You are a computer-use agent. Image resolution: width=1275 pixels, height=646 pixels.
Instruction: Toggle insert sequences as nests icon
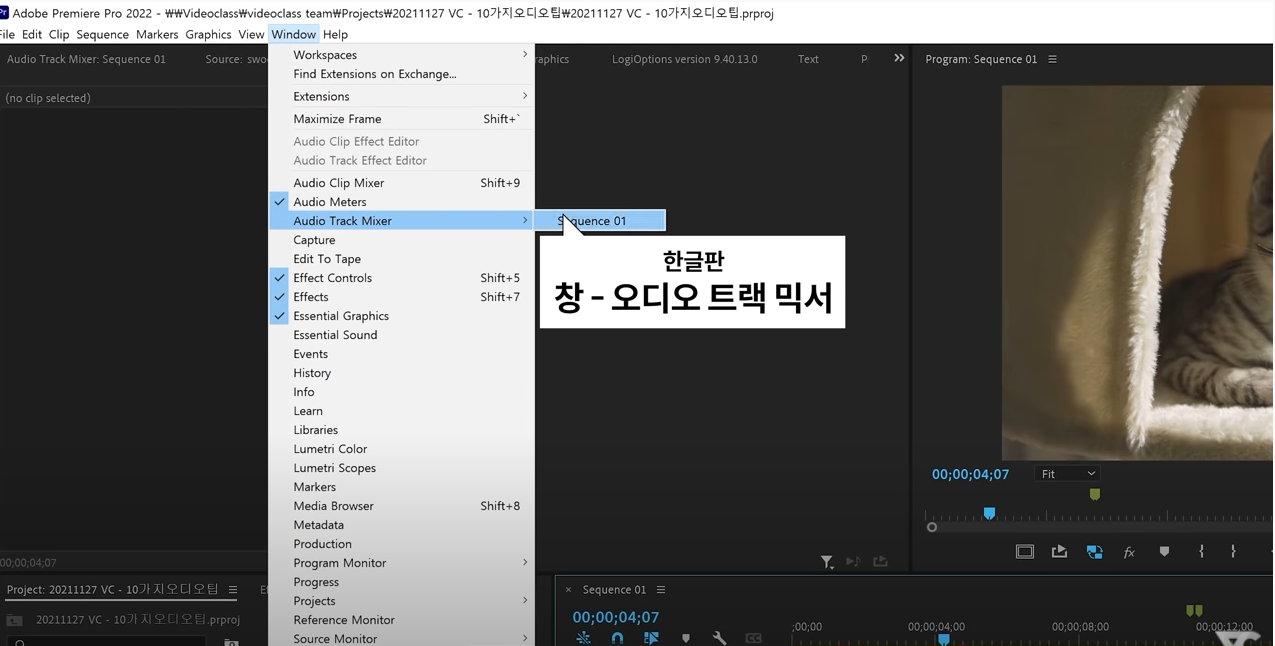583,638
